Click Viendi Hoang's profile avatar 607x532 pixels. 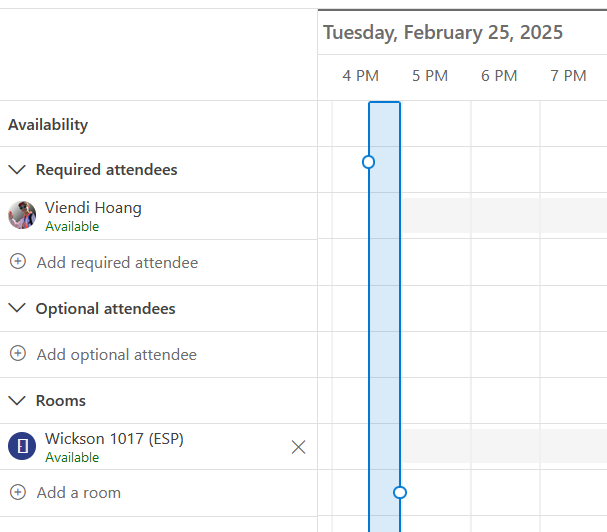[x=22, y=215]
